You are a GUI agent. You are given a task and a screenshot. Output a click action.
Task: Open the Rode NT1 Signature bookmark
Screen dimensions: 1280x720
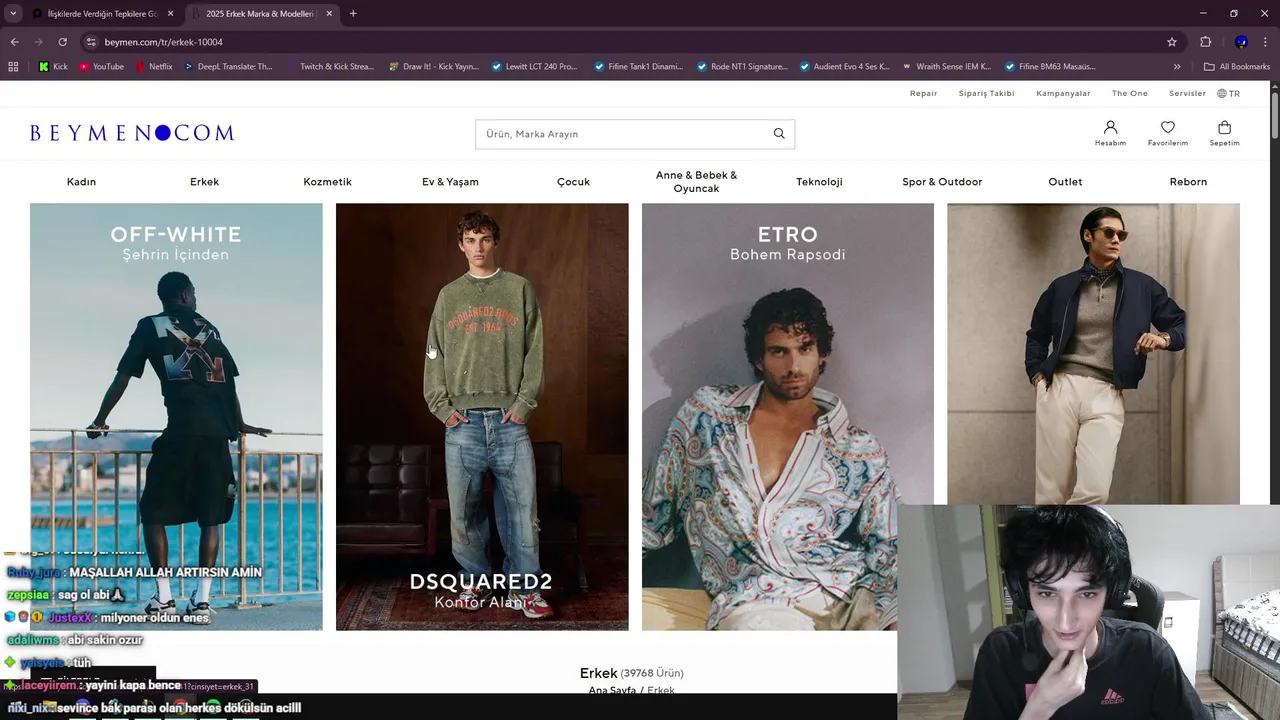click(x=741, y=67)
